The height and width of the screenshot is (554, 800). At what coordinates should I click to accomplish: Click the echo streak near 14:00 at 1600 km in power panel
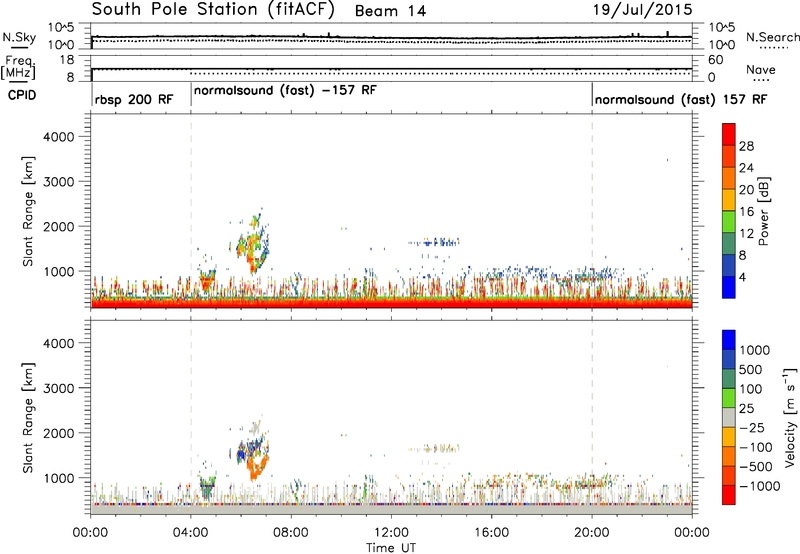434,243
